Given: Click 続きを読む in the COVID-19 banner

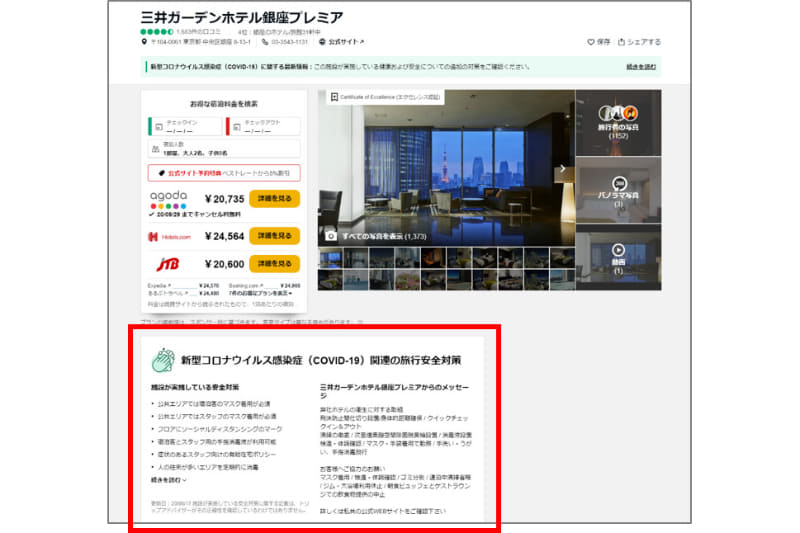Looking at the screenshot, I should [x=641, y=67].
